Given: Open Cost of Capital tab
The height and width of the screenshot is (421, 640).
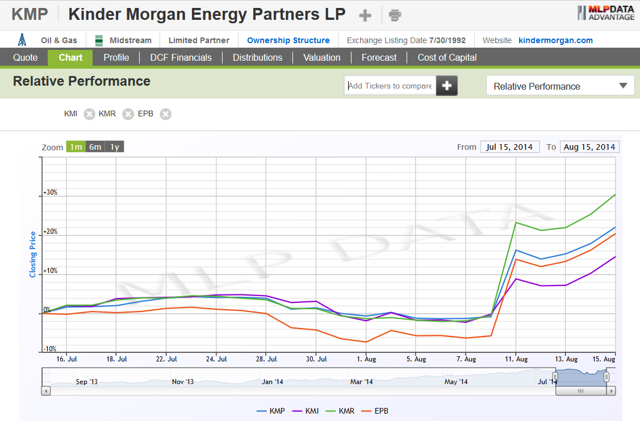Looking at the screenshot, I should click(x=447, y=58).
